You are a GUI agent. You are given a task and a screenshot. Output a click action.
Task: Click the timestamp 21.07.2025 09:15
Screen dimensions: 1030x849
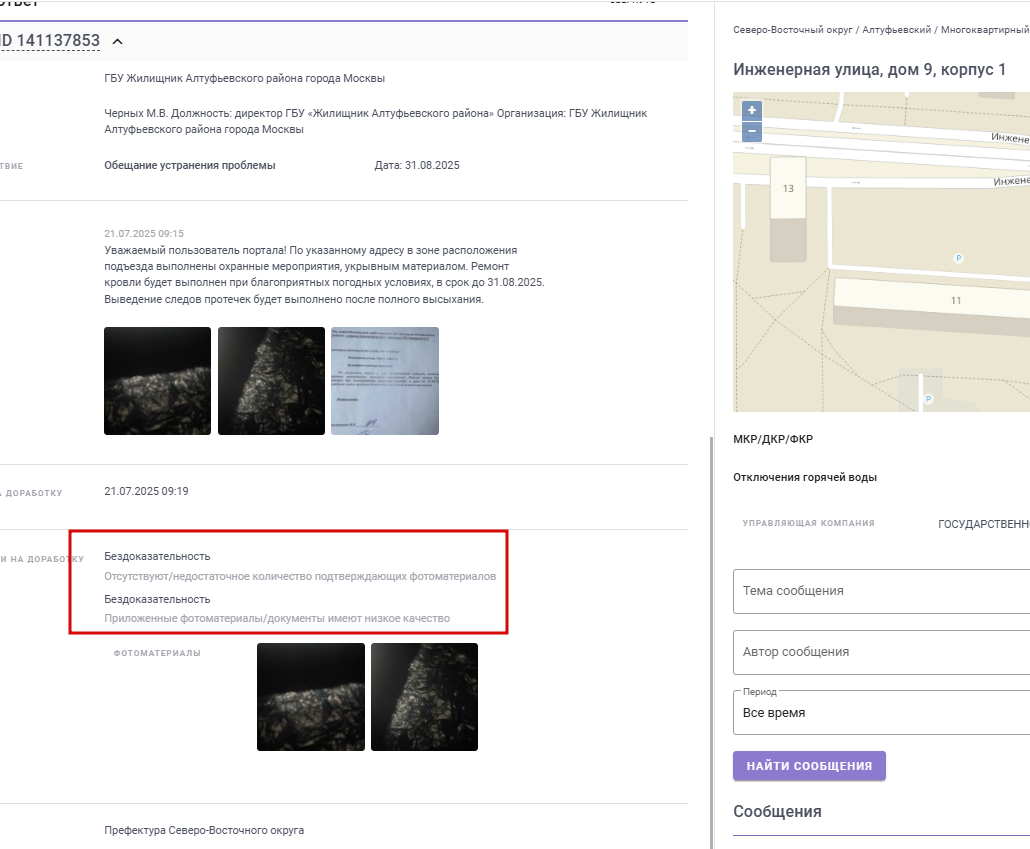click(144, 233)
